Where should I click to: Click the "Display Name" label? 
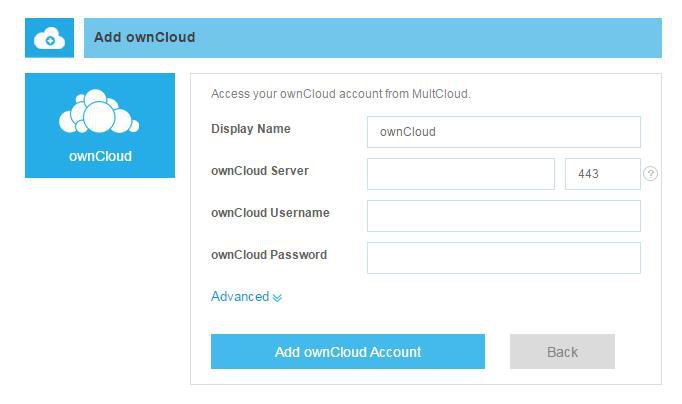(251, 129)
